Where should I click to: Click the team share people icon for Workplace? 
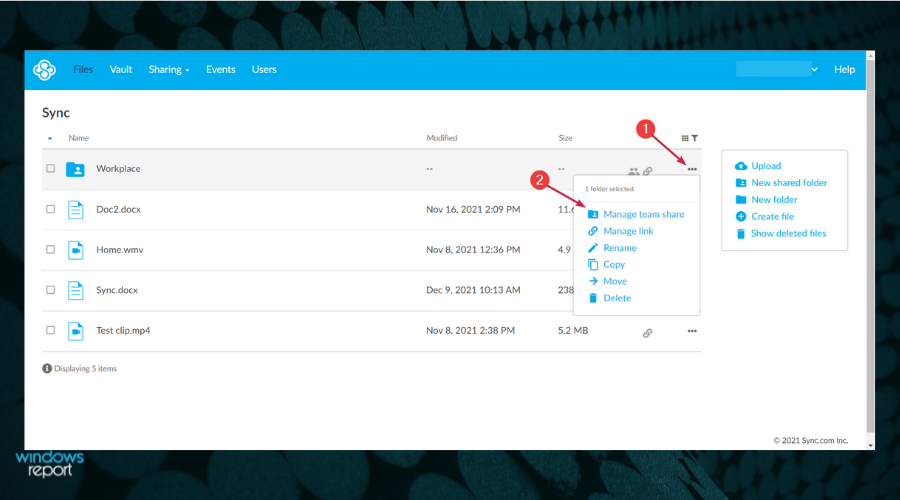[633, 171]
